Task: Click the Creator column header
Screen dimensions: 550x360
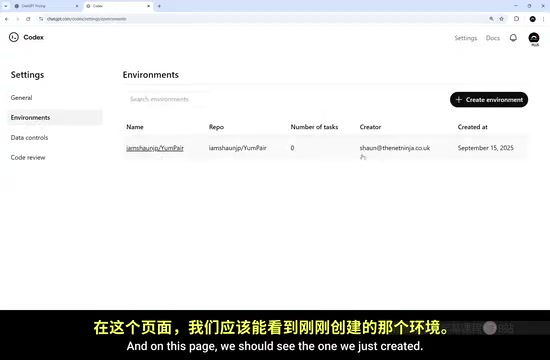Action: [x=370, y=127]
